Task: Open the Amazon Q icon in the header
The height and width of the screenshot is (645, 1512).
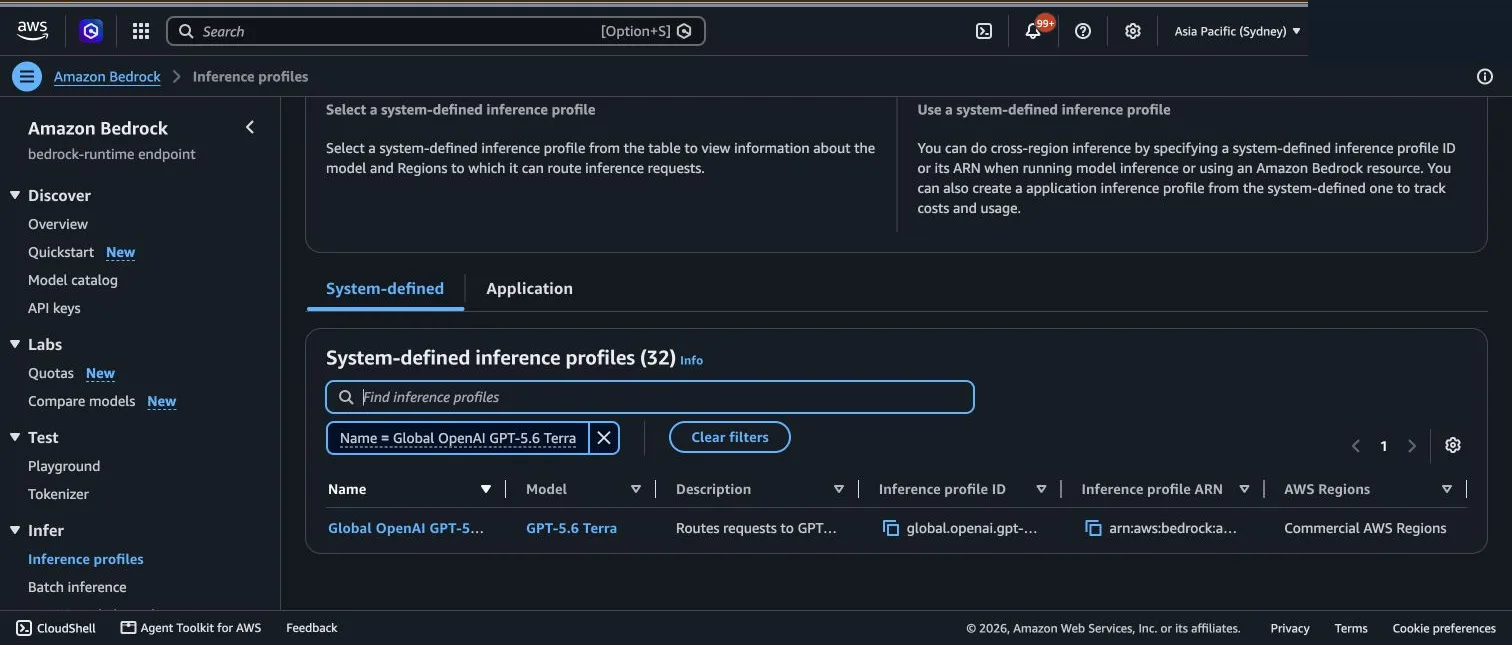Action: (x=91, y=31)
